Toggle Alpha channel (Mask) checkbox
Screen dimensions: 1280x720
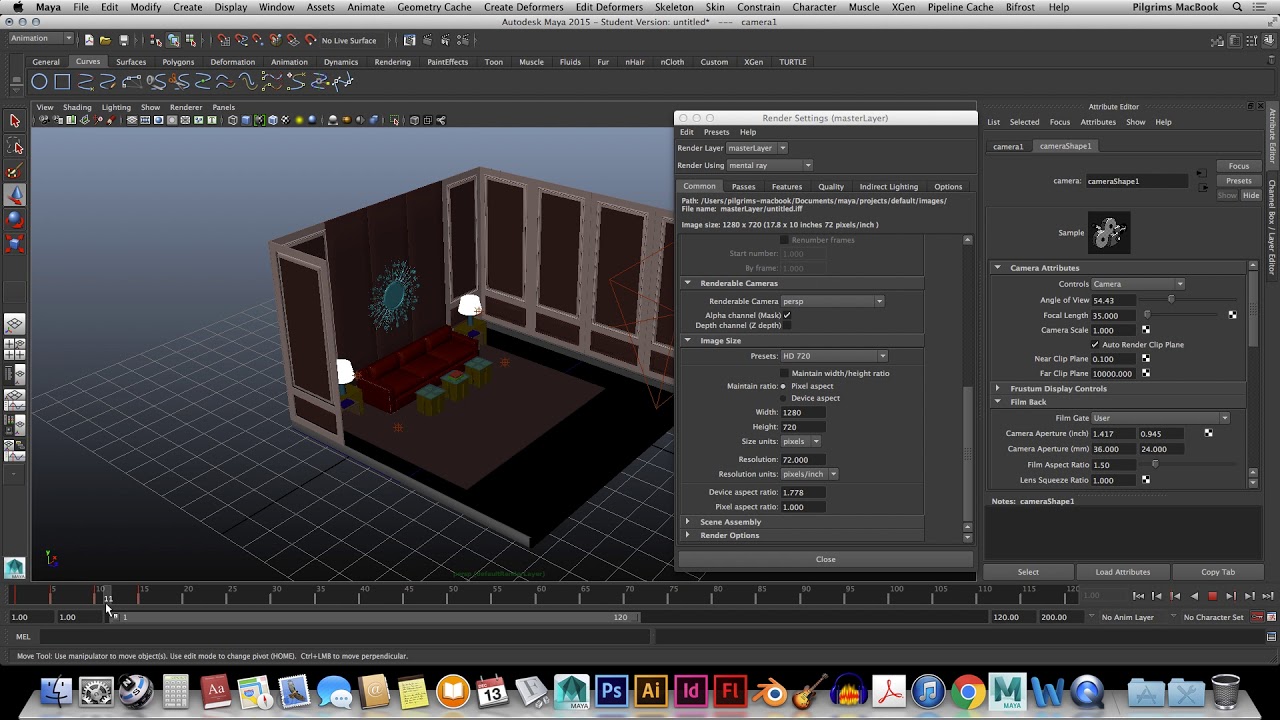tap(787, 315)
